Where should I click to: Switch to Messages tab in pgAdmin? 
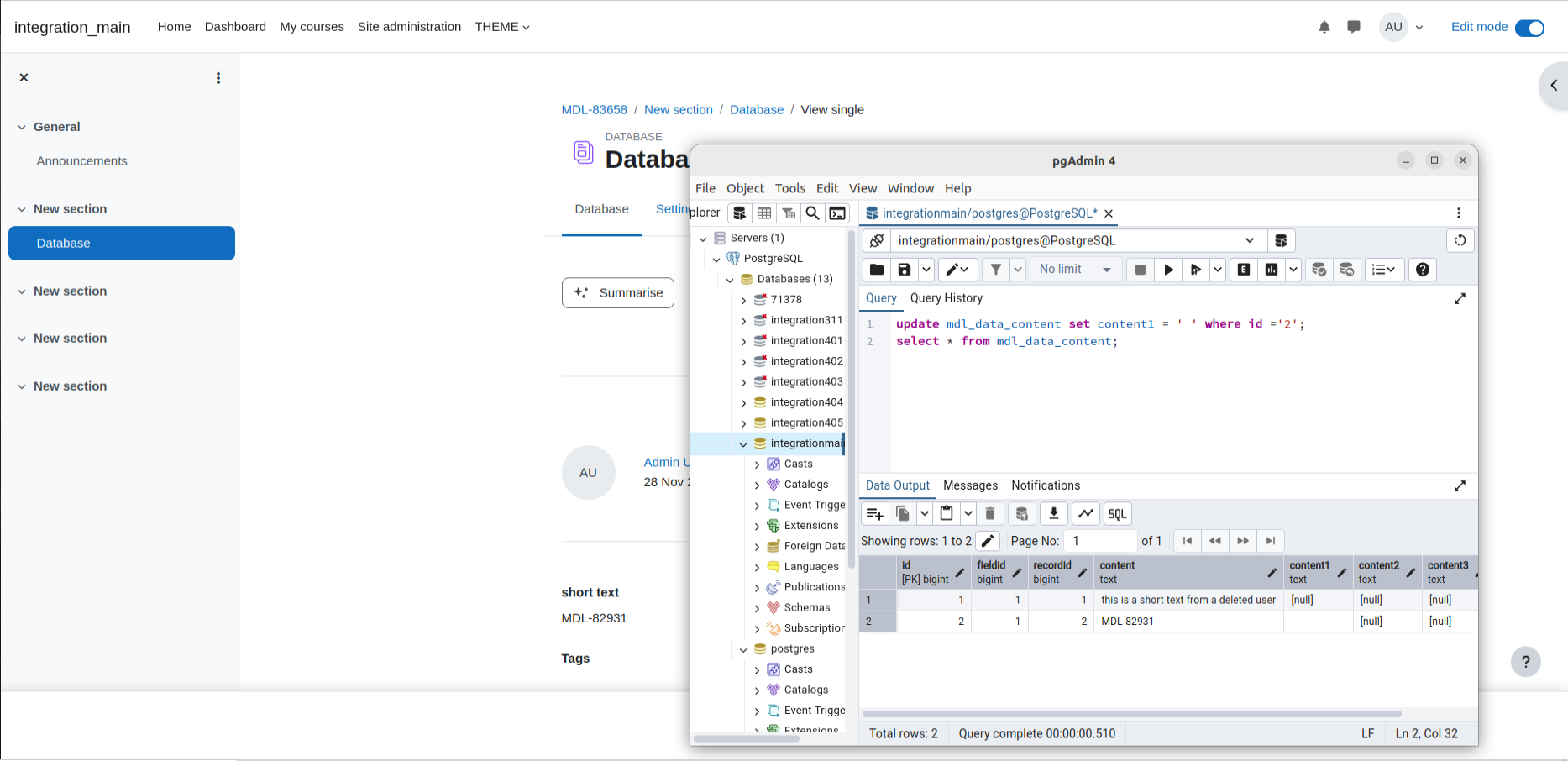[970, 485]
